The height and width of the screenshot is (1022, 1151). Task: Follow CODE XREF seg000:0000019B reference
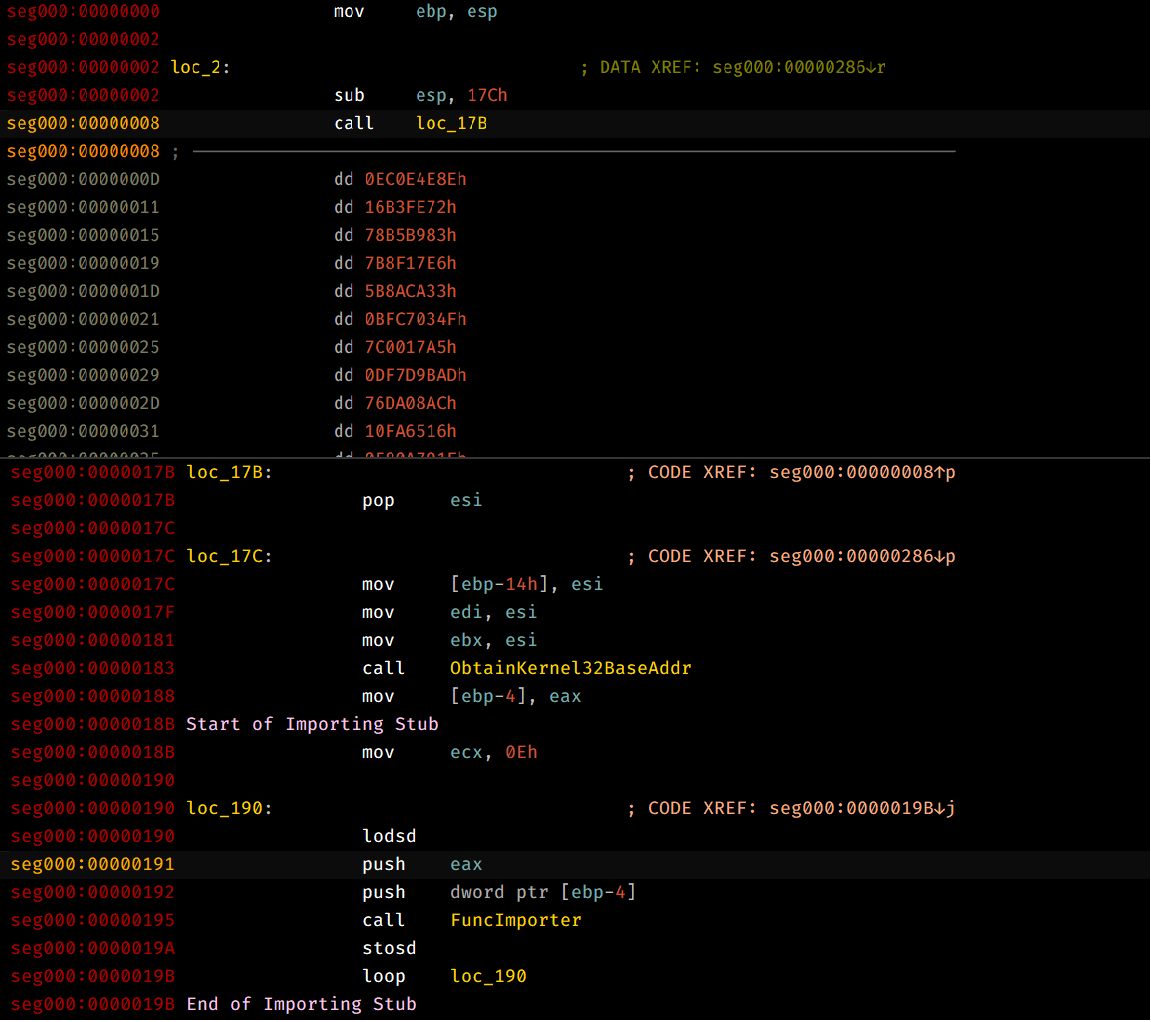pos(862,808)
